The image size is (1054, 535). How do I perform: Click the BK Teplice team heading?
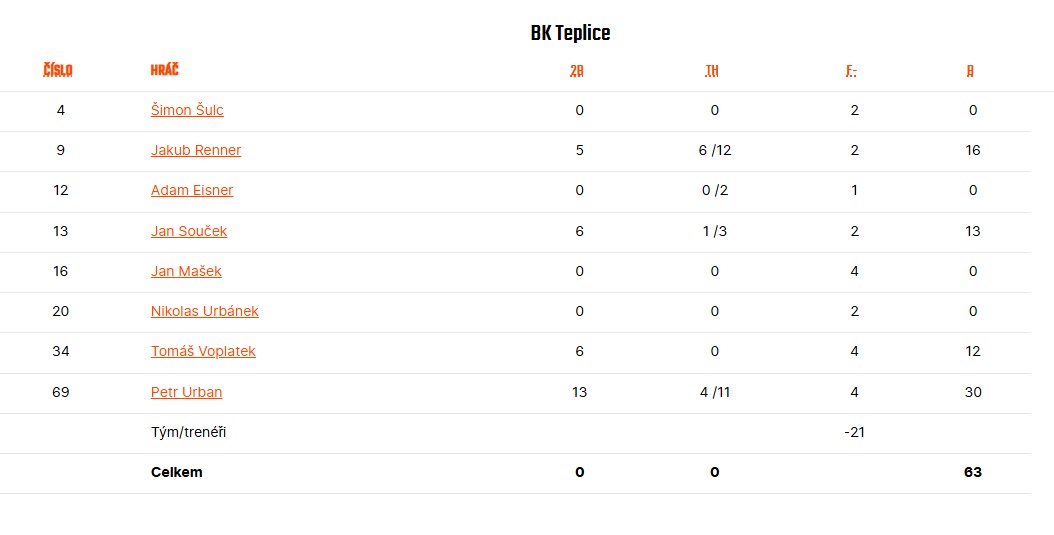[571, 34]
